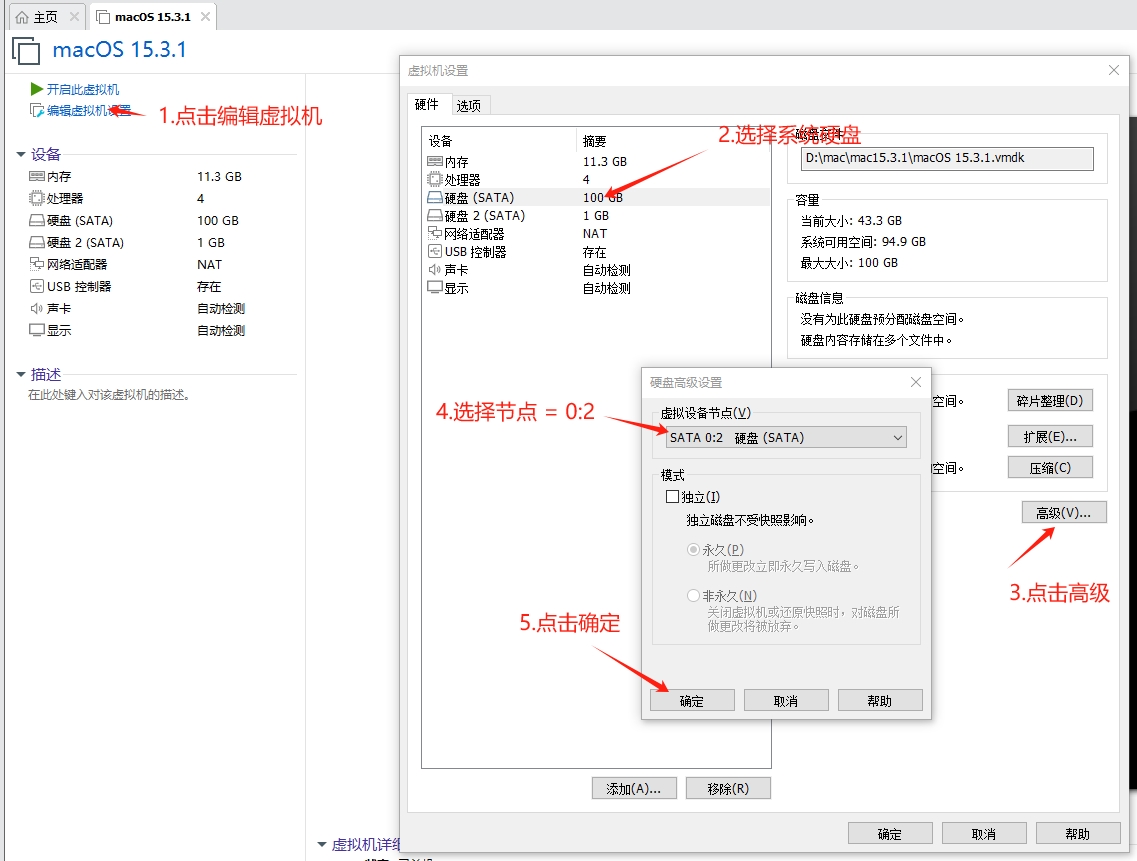This screenshot has height=861, width=1137.
Task: Click the USB 控制器 icon in the settings hardware list
Action: tap(435, 252)
